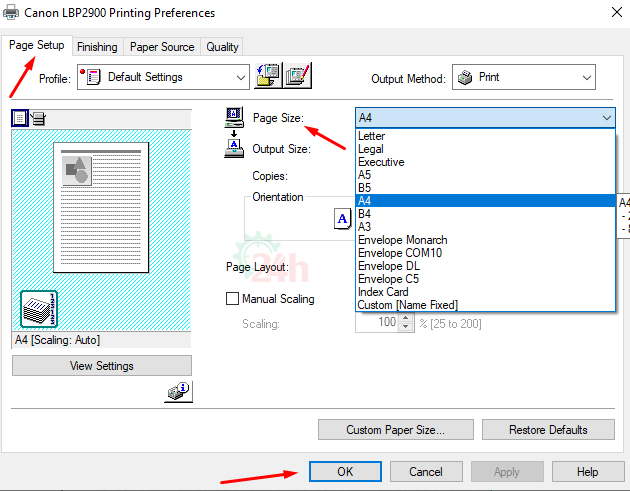This screenshot has height=491, width=630.
Task: Click the Scaling value field showing 100
Action: point(377,322)
